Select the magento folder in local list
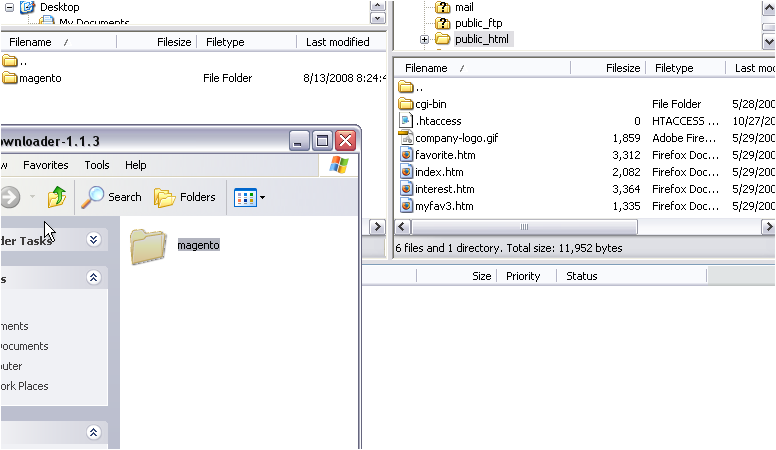 click(40, 78)
